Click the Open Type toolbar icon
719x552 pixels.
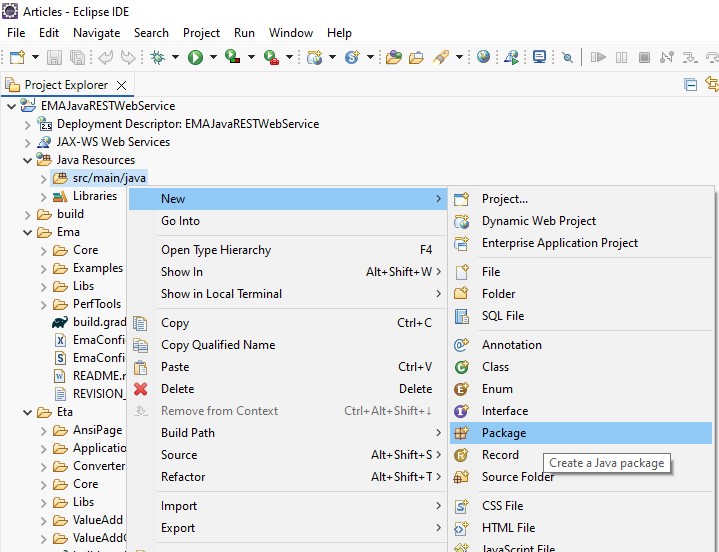tap(393, 57)
